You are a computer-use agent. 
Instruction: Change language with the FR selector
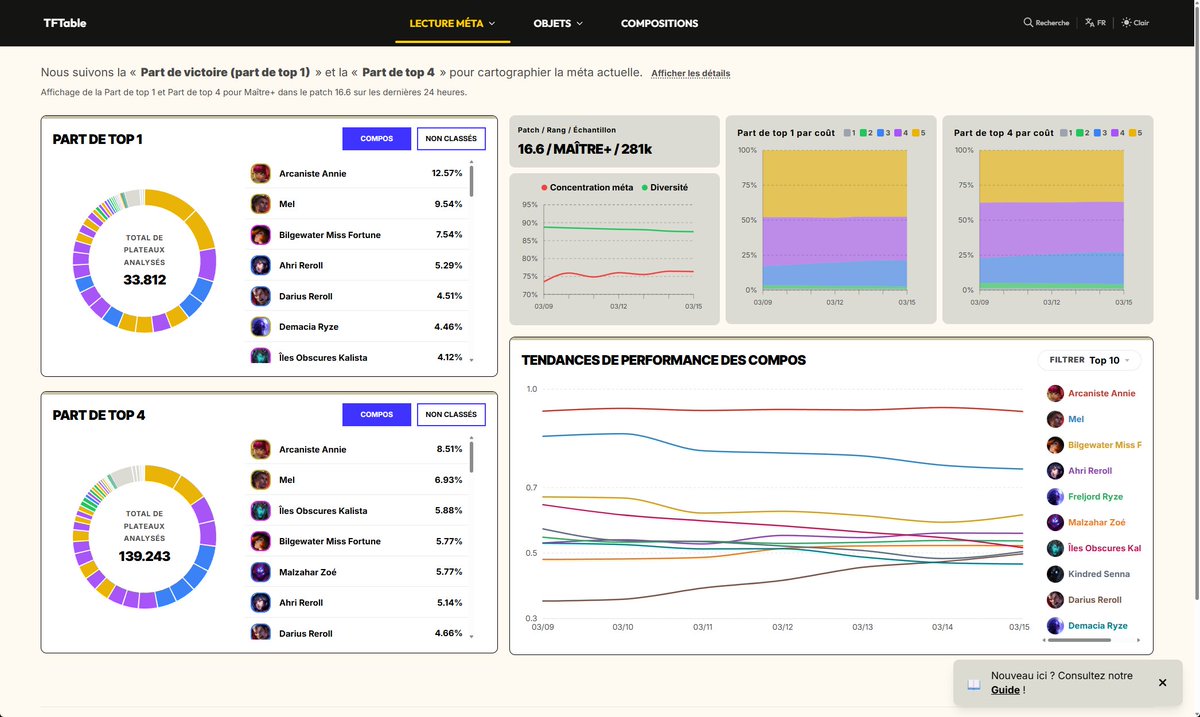(1095, 23)
